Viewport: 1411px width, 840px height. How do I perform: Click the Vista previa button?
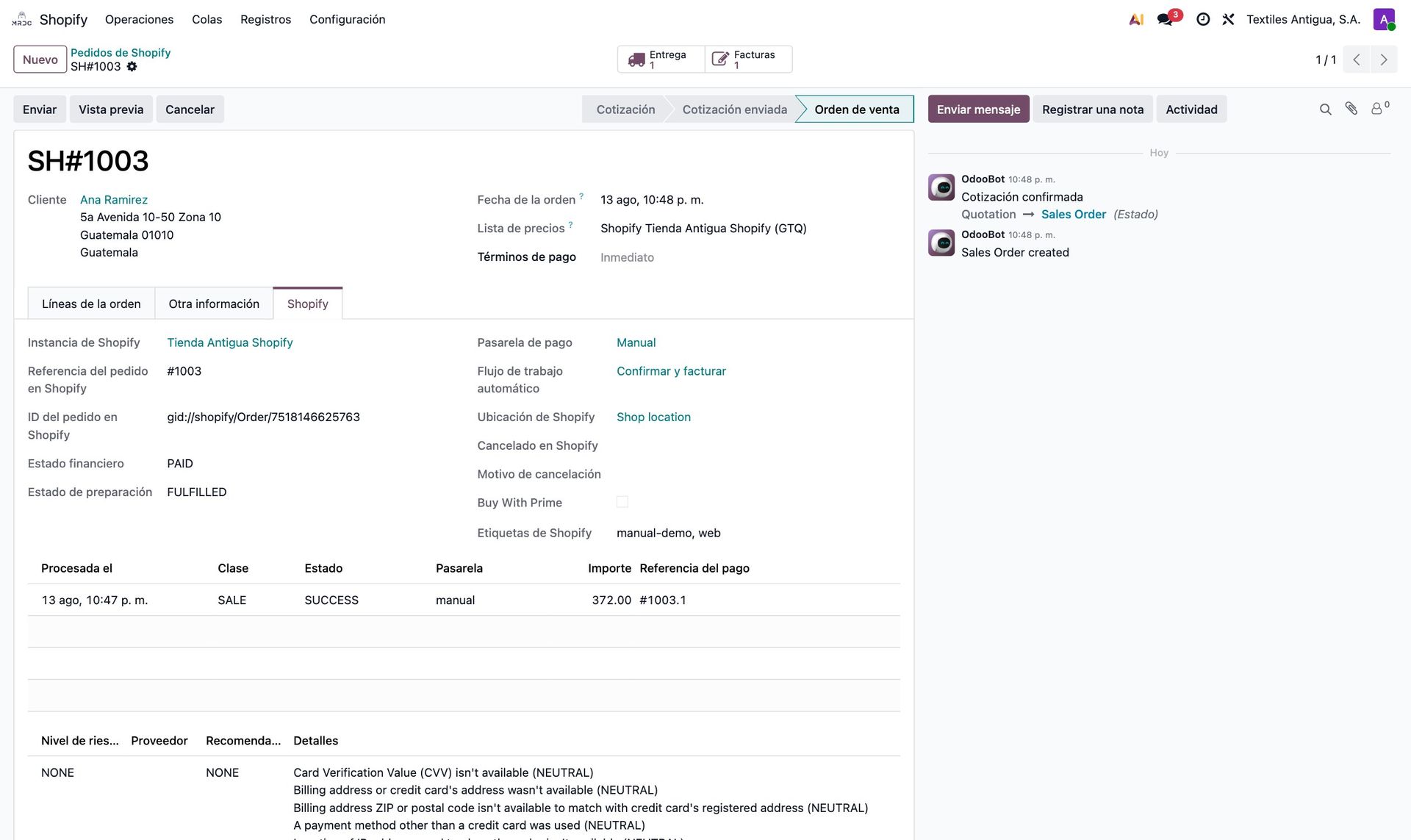111,110
